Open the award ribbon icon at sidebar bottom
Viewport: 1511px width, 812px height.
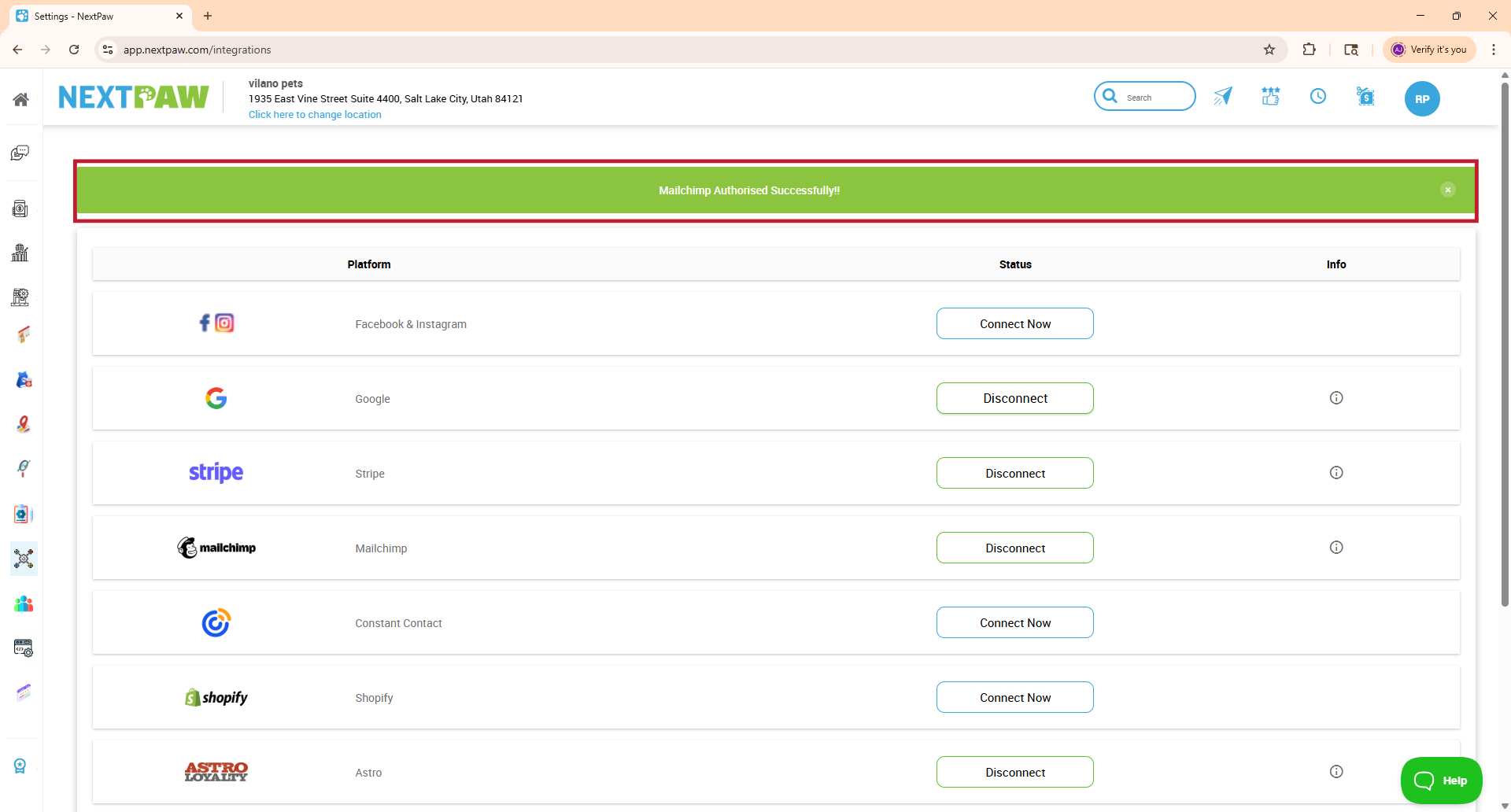(x=20, y=766)
